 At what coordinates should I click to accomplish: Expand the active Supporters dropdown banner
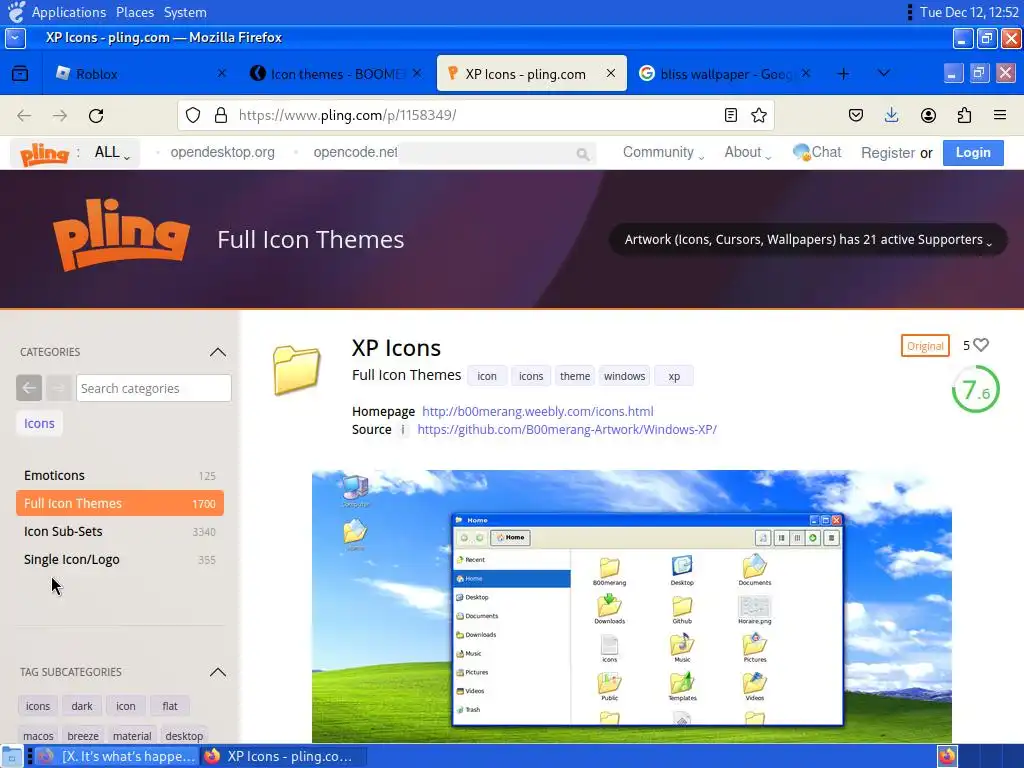tap(808, 240)
